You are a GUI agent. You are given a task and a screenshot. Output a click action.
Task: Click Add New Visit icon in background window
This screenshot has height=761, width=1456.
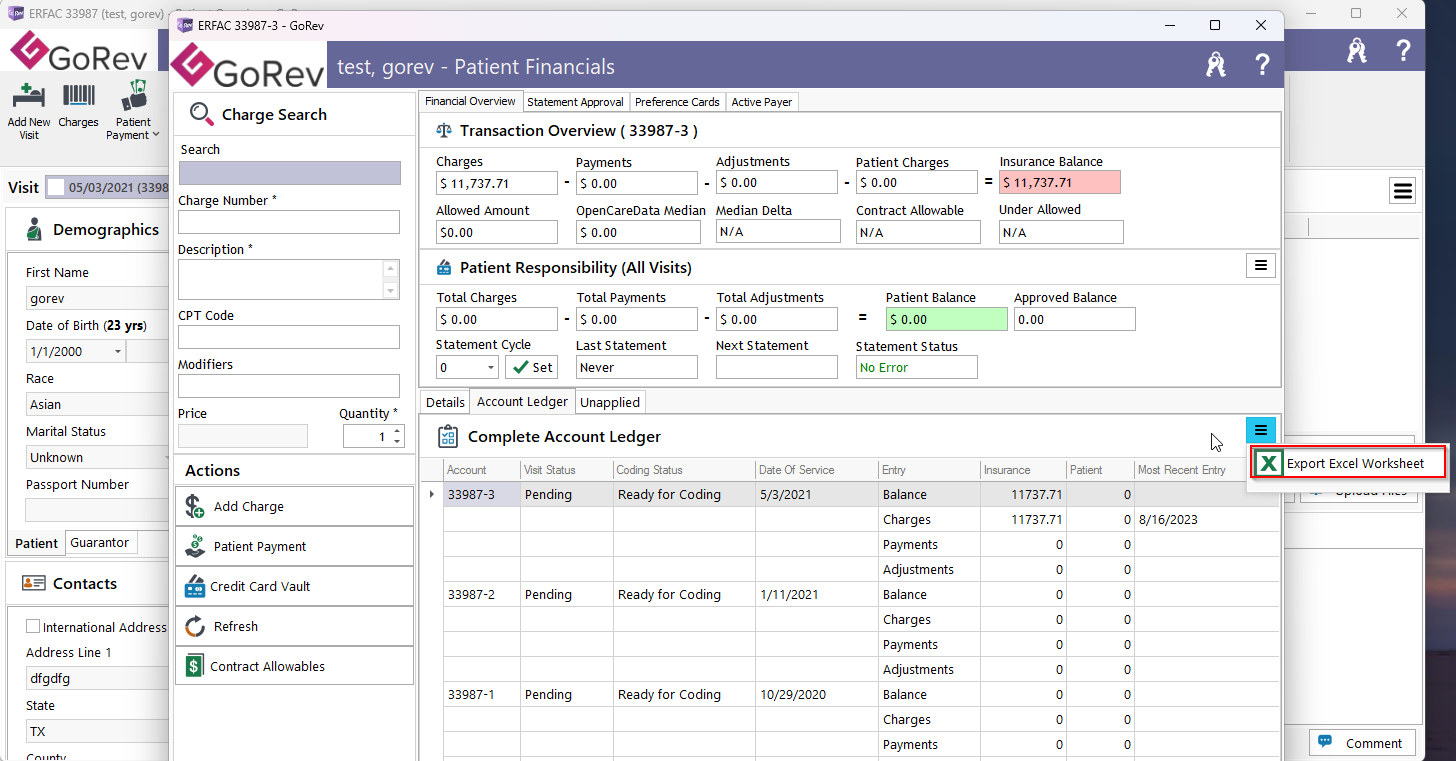30,97
